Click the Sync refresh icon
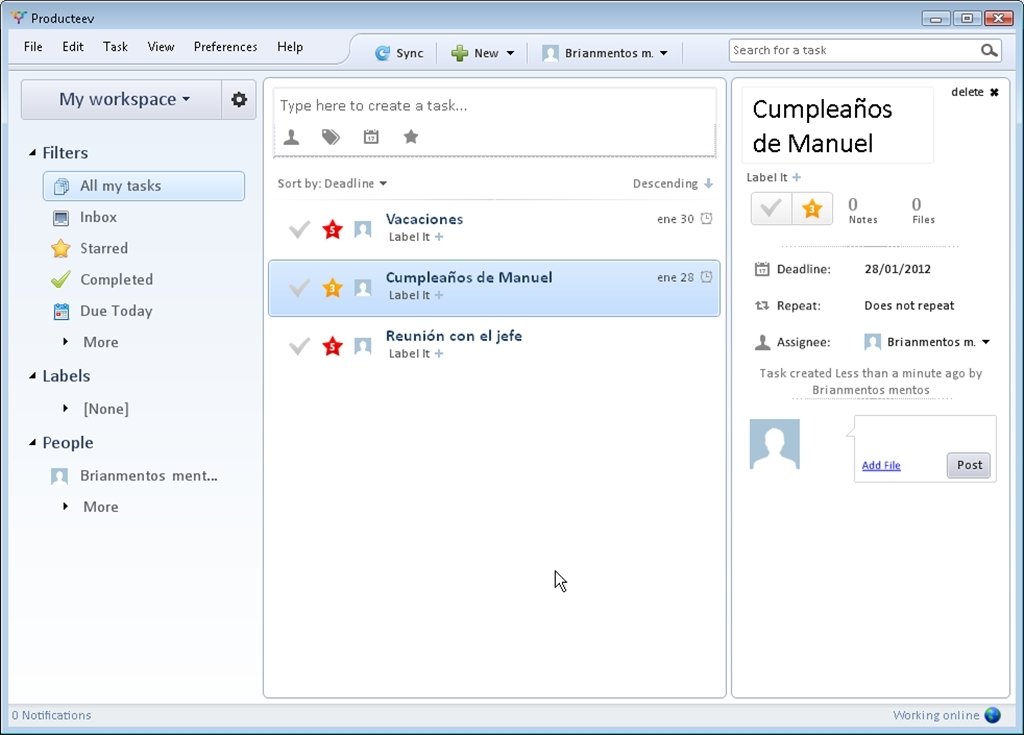This screenshot has width=1024, height=735. click(x=382, y=53)
